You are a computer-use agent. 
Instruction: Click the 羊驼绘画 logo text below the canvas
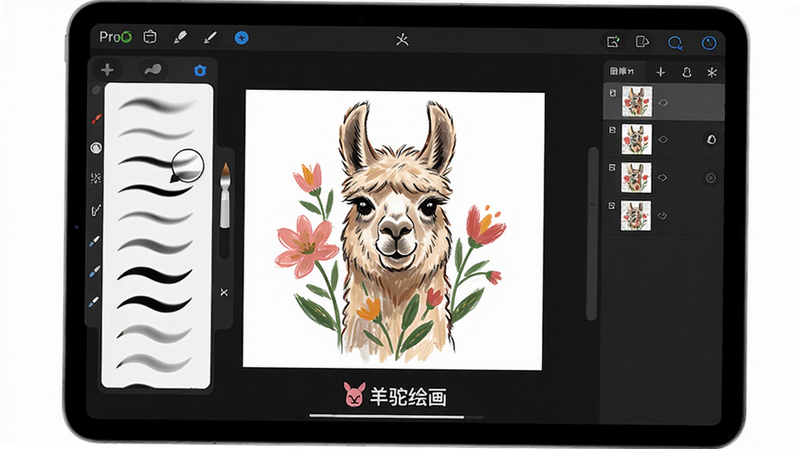(x=408, y=396)
